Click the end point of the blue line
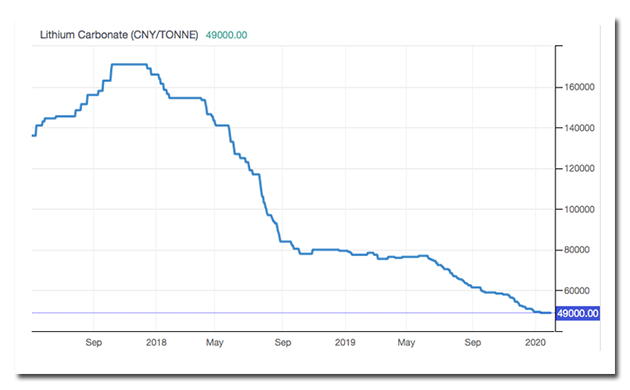 pyautogui.click(x=550, y=313)
